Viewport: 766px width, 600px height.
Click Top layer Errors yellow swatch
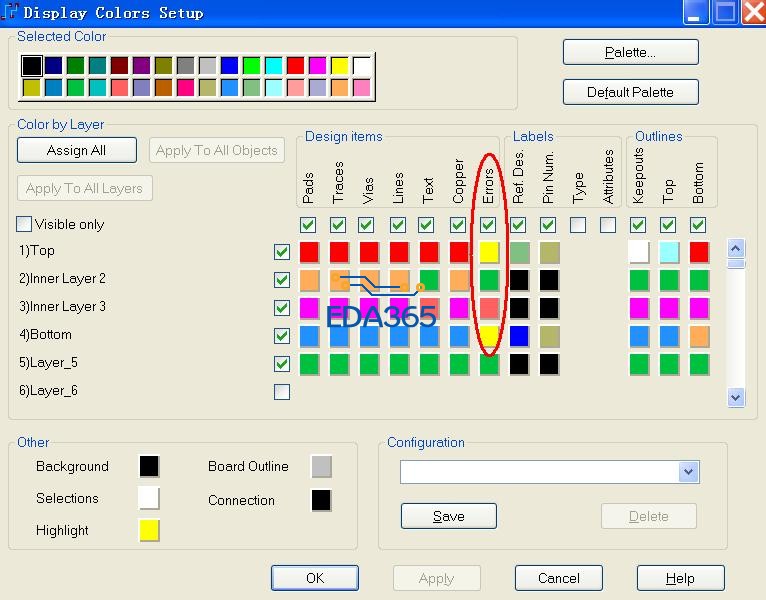point(489,253)
